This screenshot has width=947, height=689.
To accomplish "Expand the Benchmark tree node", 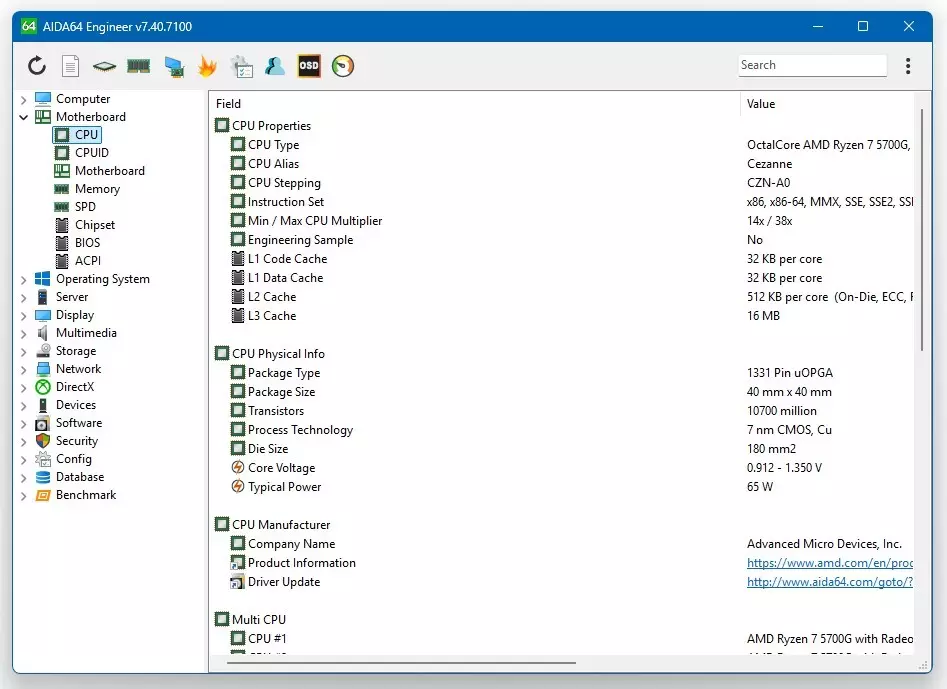I will tap(24, 496).
